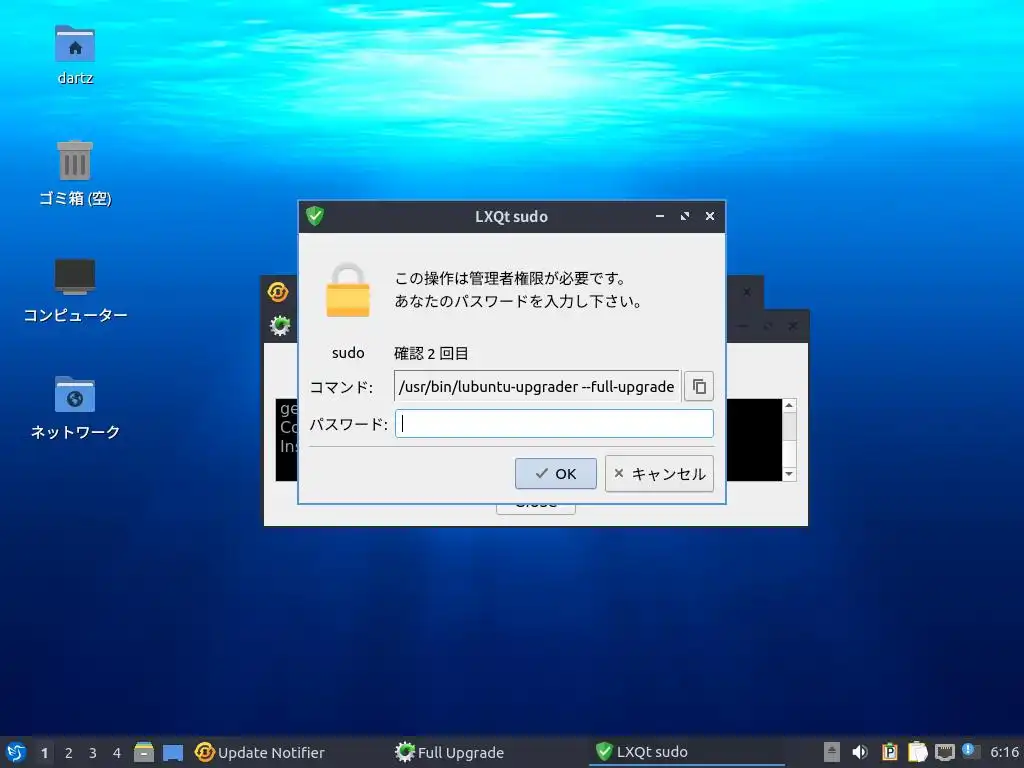
Task: Click the scroll up arrow in Full Upgrade log
Action: pyautogui.click(x=789, y=406)
